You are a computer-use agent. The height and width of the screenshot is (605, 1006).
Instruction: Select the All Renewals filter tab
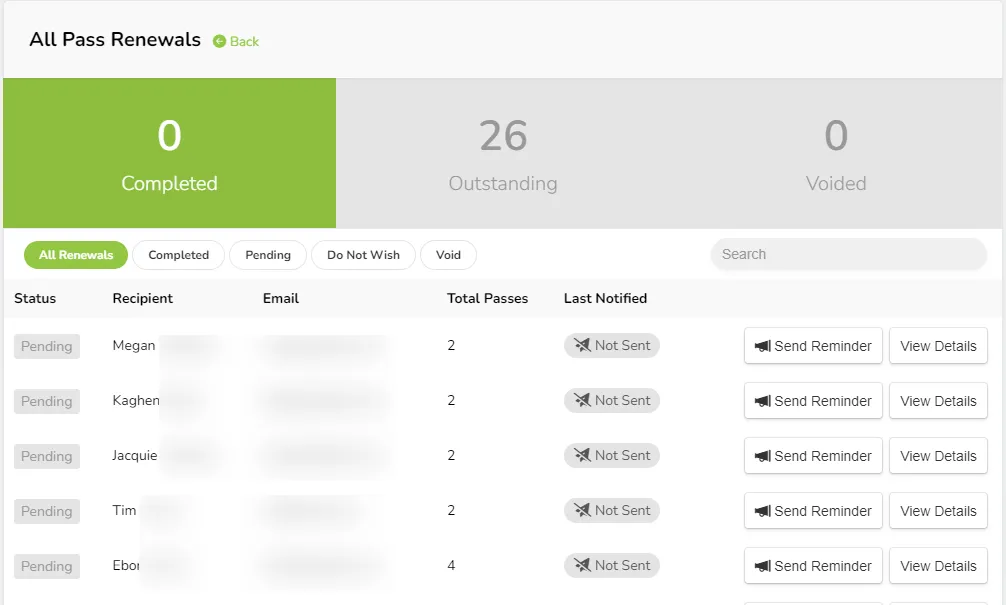pos(76,255)
